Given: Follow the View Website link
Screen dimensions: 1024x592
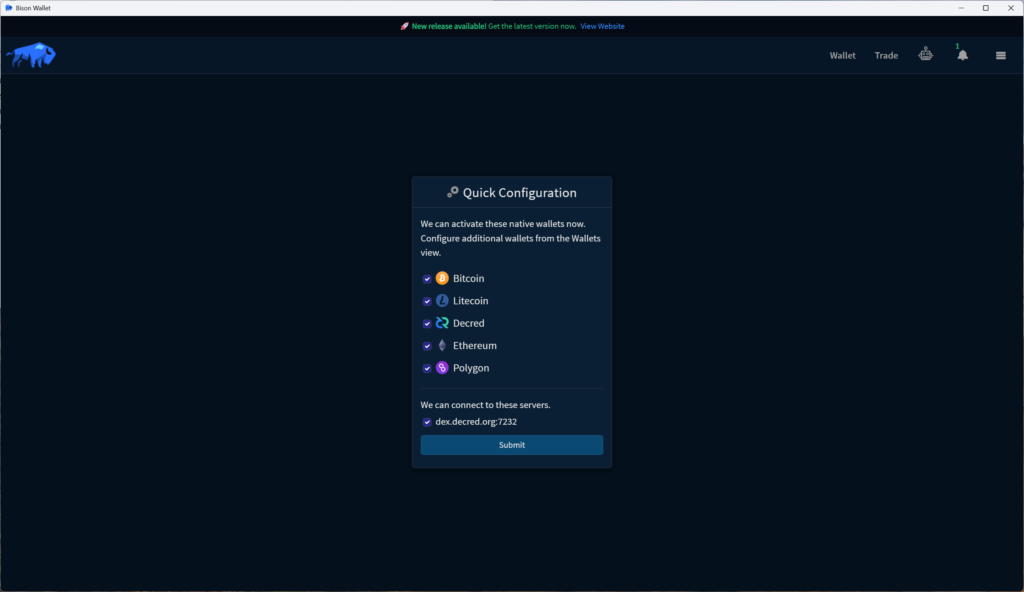Looking at the screenshot, I should point(602,26).
